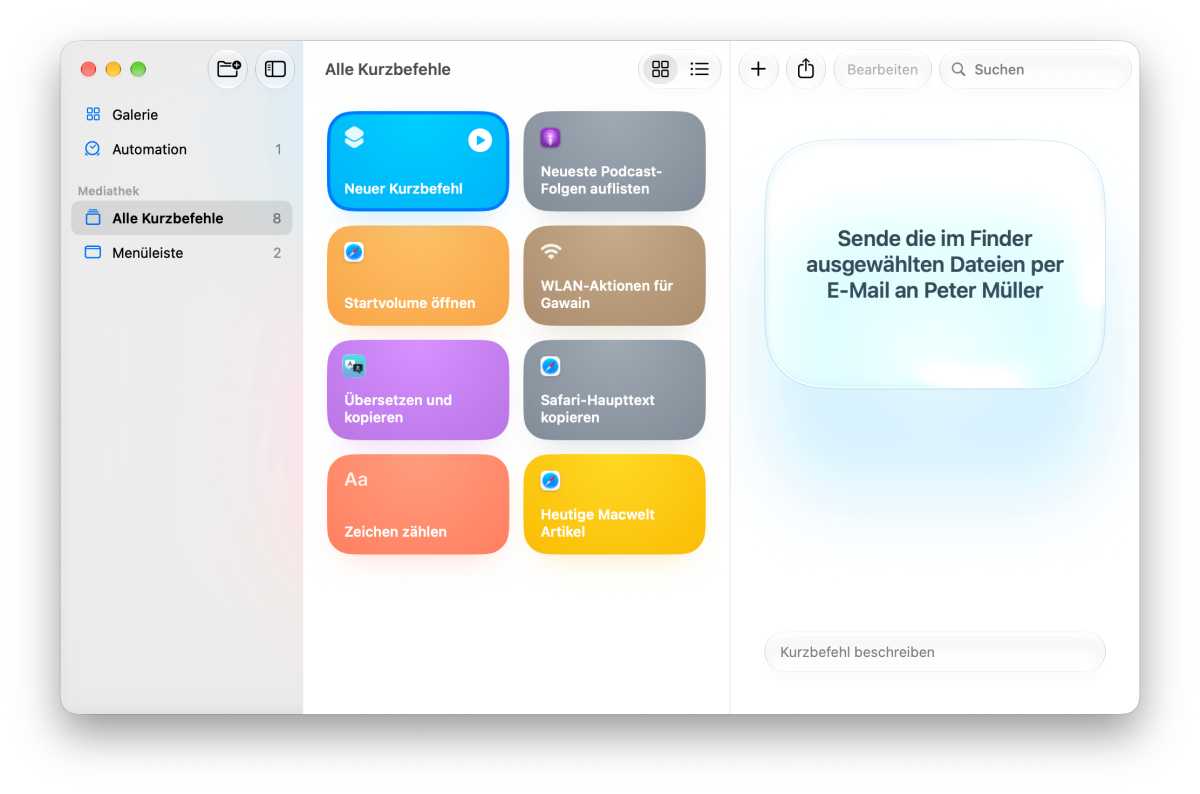This screenshot has height=794, width=1200.
Task: Click the magnifying glass search icon
Action: [x=958, y=69]
